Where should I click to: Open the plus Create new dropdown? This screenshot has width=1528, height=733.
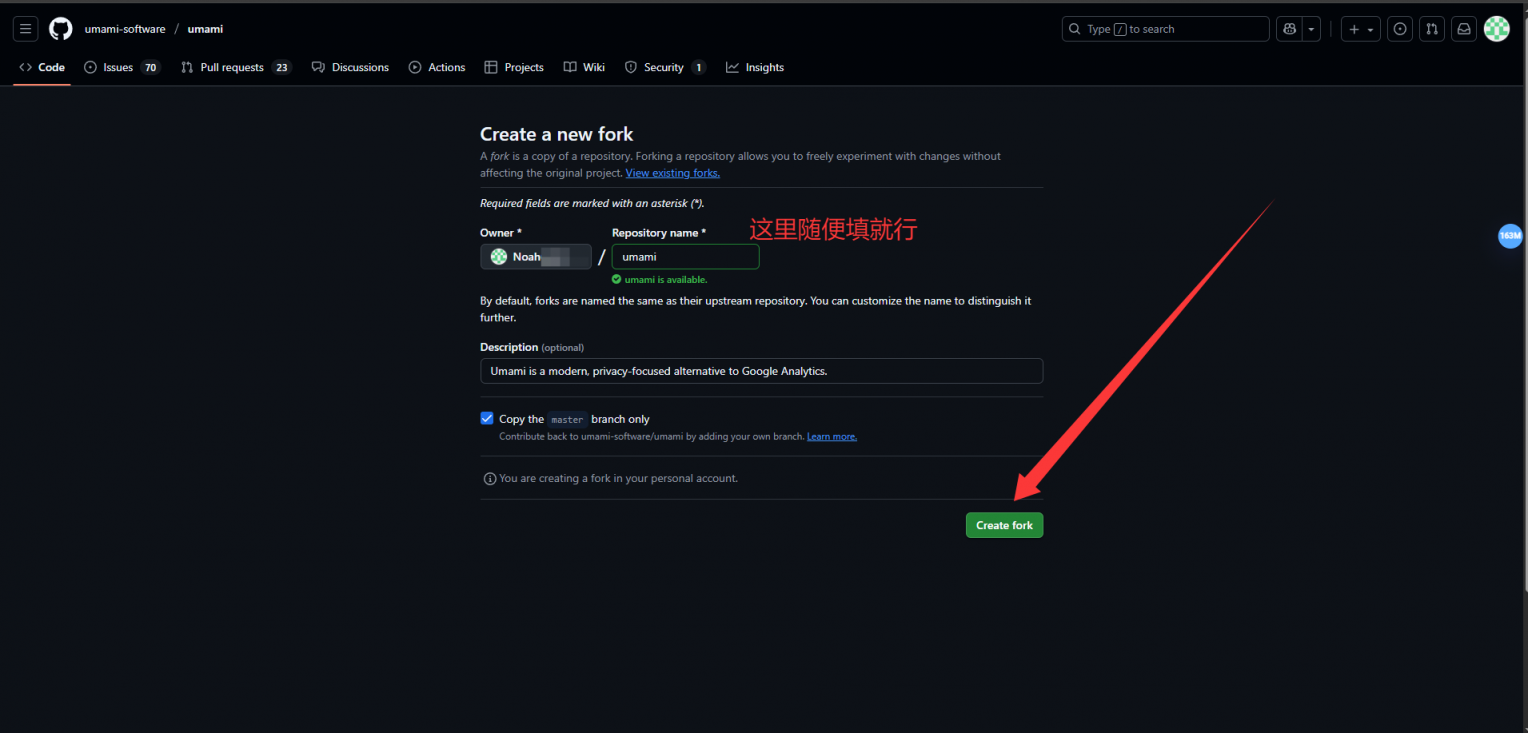[x=1360, y=29]
